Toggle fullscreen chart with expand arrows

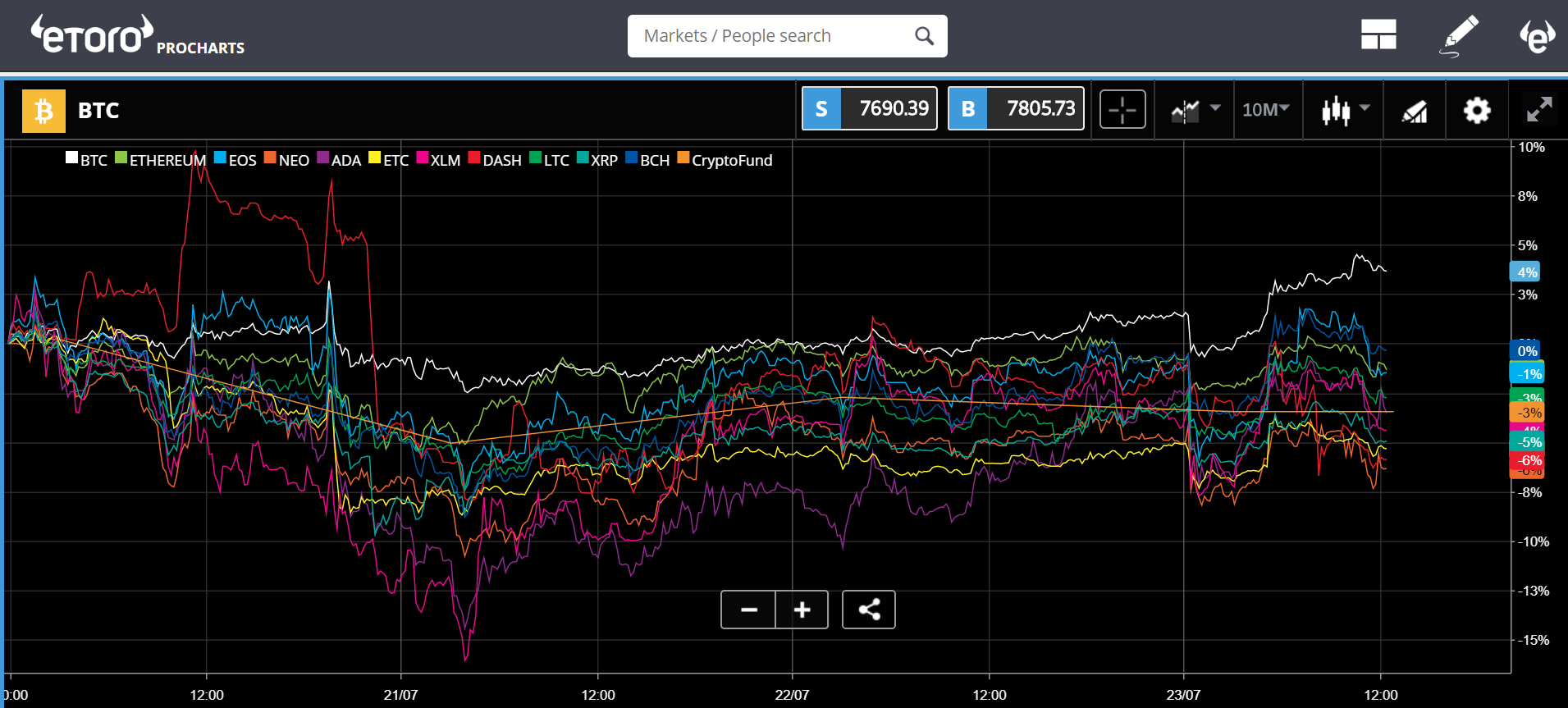(x=1538, y=110)
